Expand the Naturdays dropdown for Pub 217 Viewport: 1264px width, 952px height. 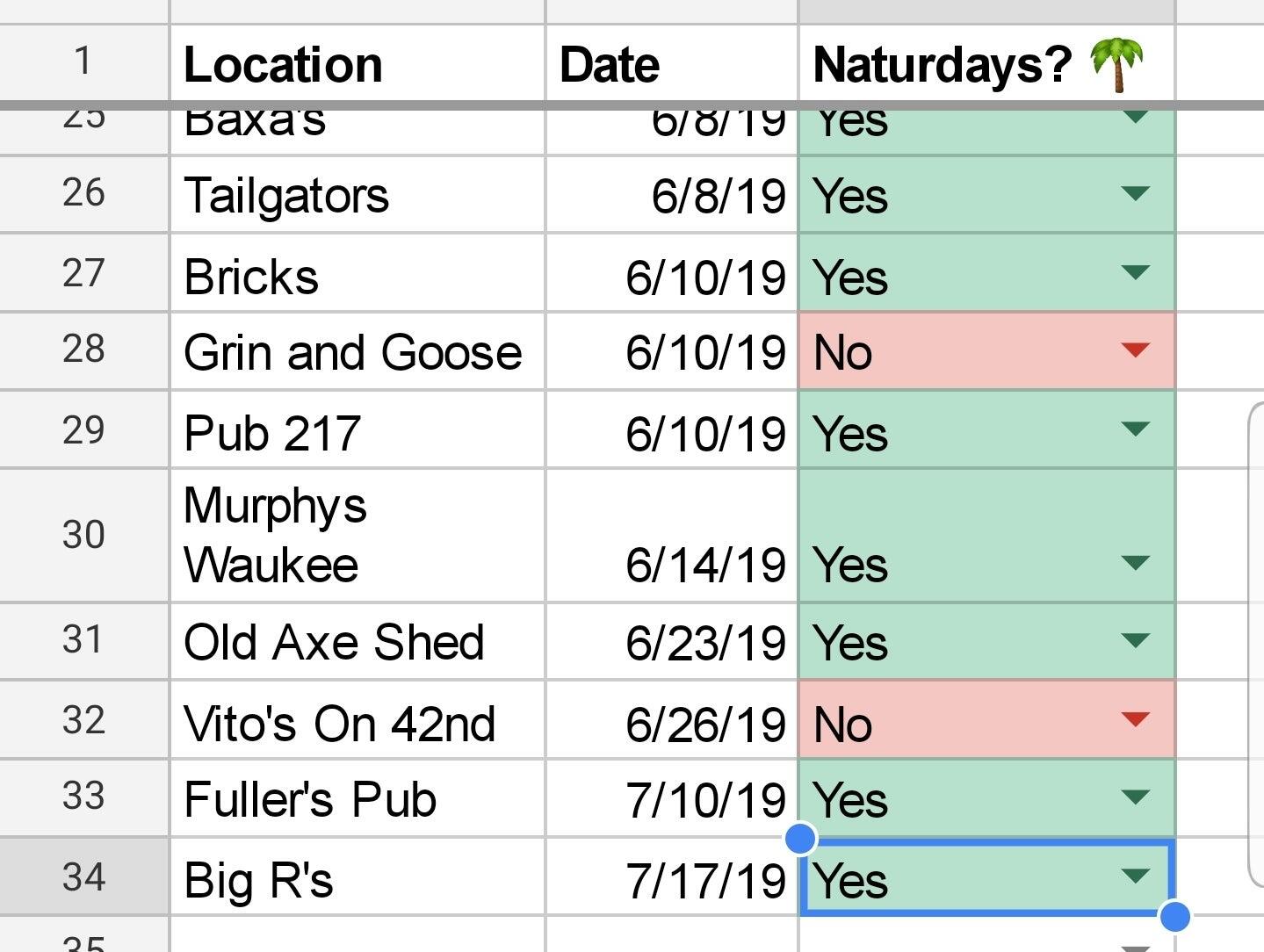tap(1136, 429)
